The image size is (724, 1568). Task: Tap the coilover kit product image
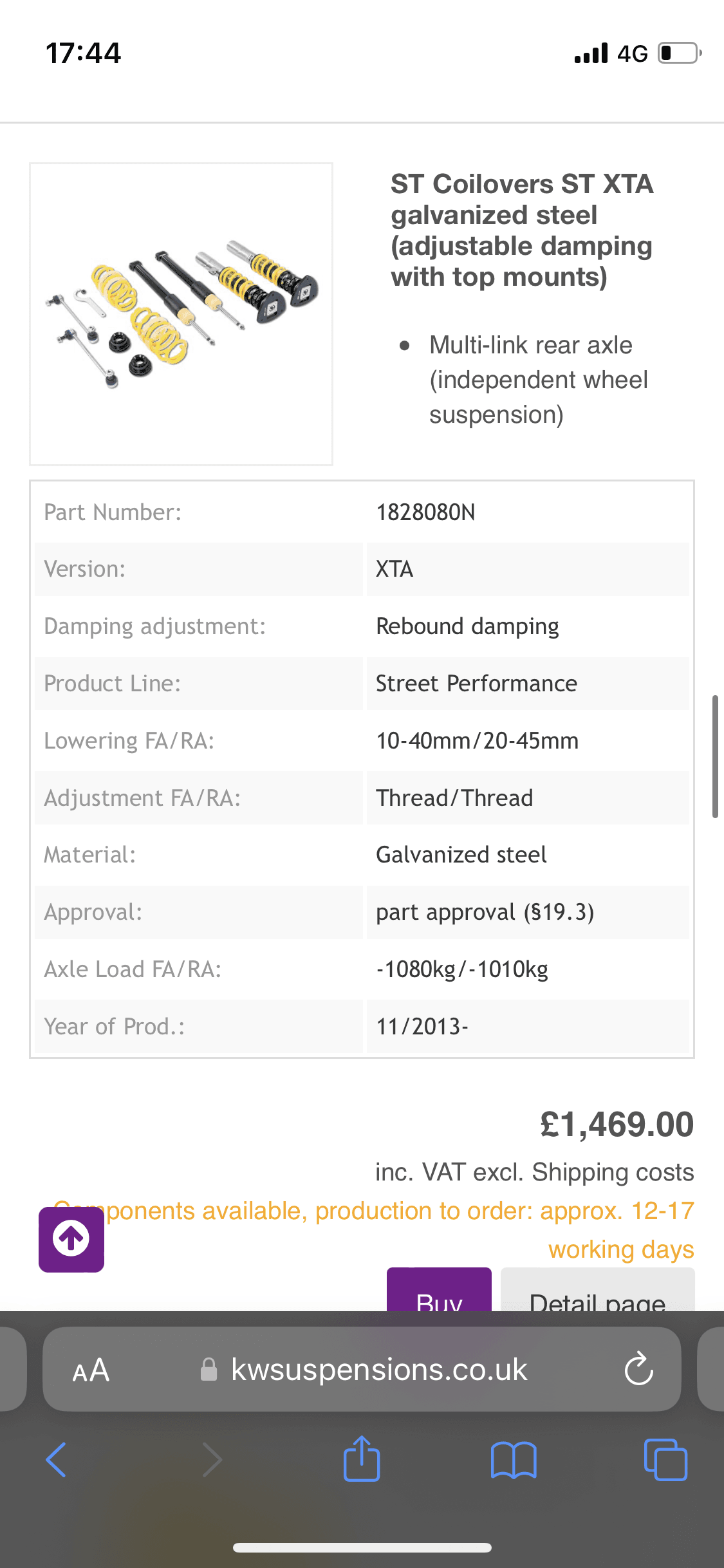181,314
